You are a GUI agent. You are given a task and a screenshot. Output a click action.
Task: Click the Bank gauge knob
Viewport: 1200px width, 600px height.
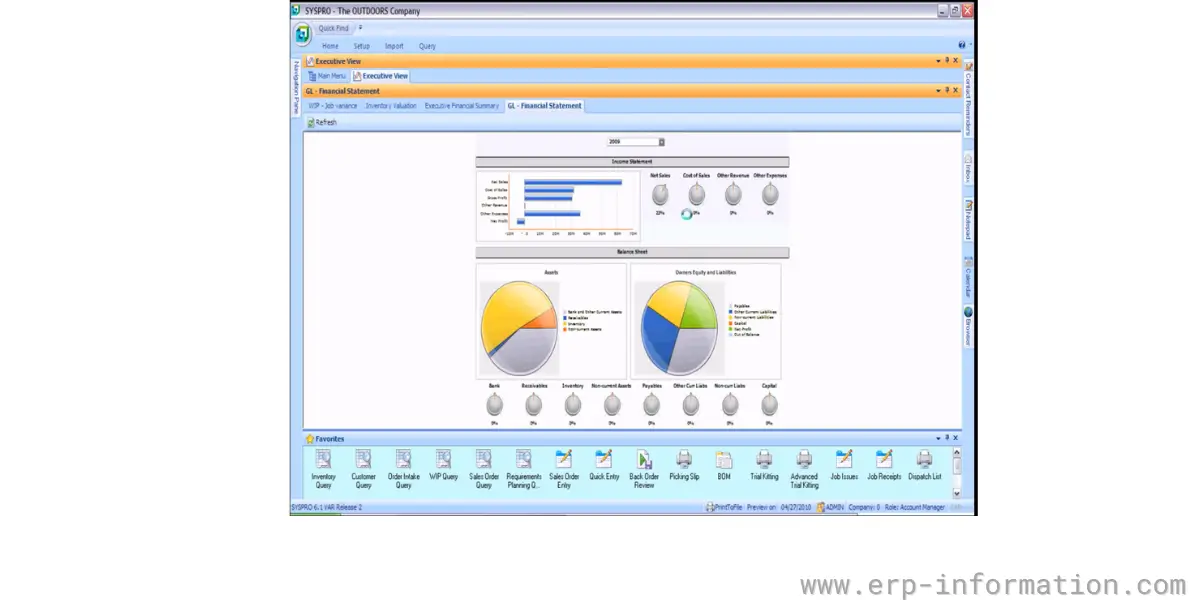(x=494, y=405)
